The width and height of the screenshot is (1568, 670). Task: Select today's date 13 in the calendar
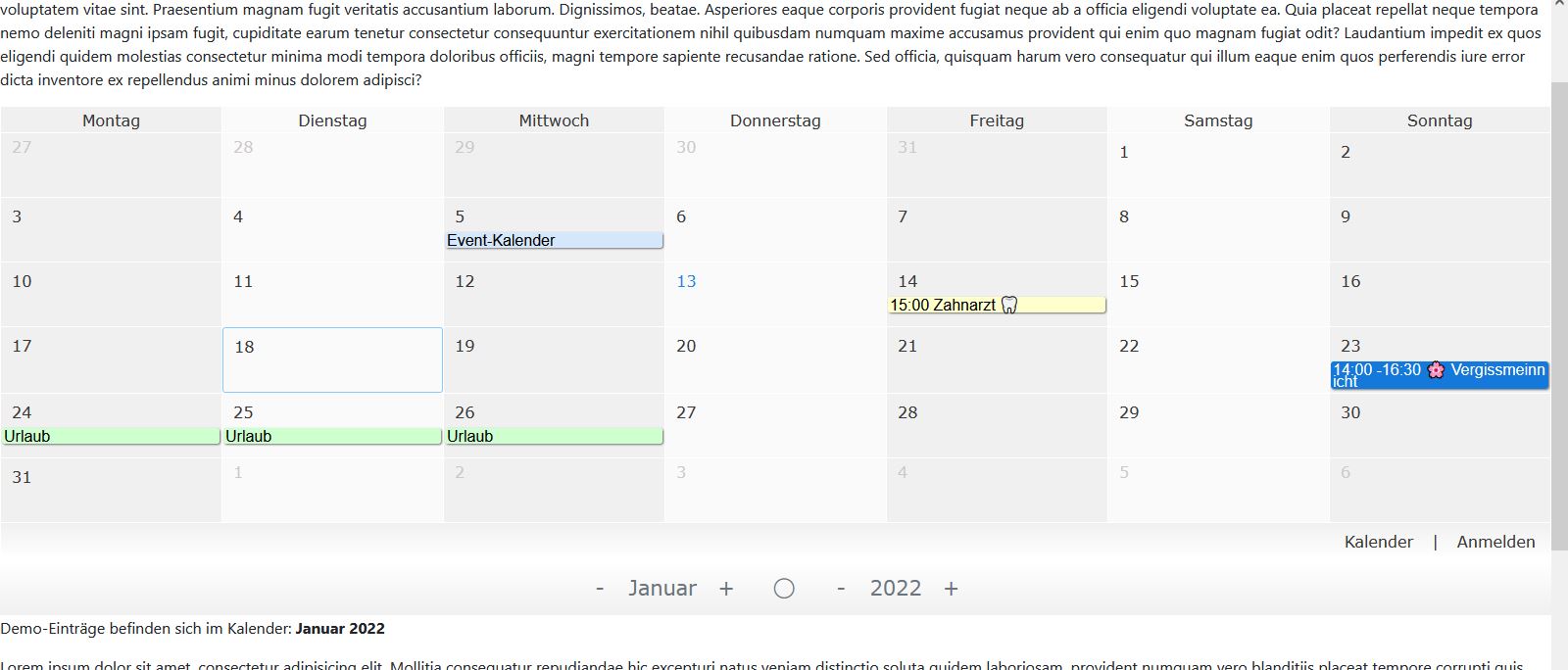tap(686, 282)
